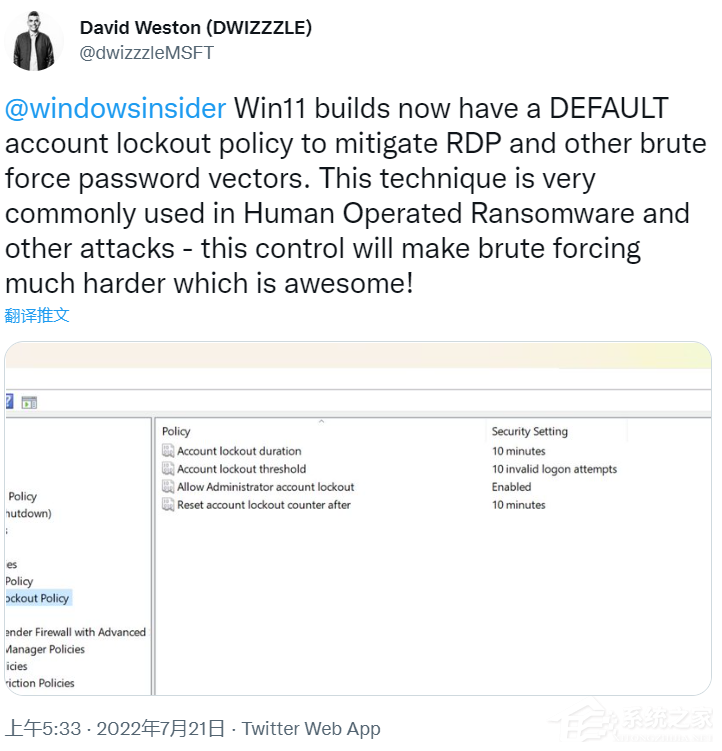Select the Manager Policies tree item
Viewport: 722px width, 751px height.
[45, 649]
